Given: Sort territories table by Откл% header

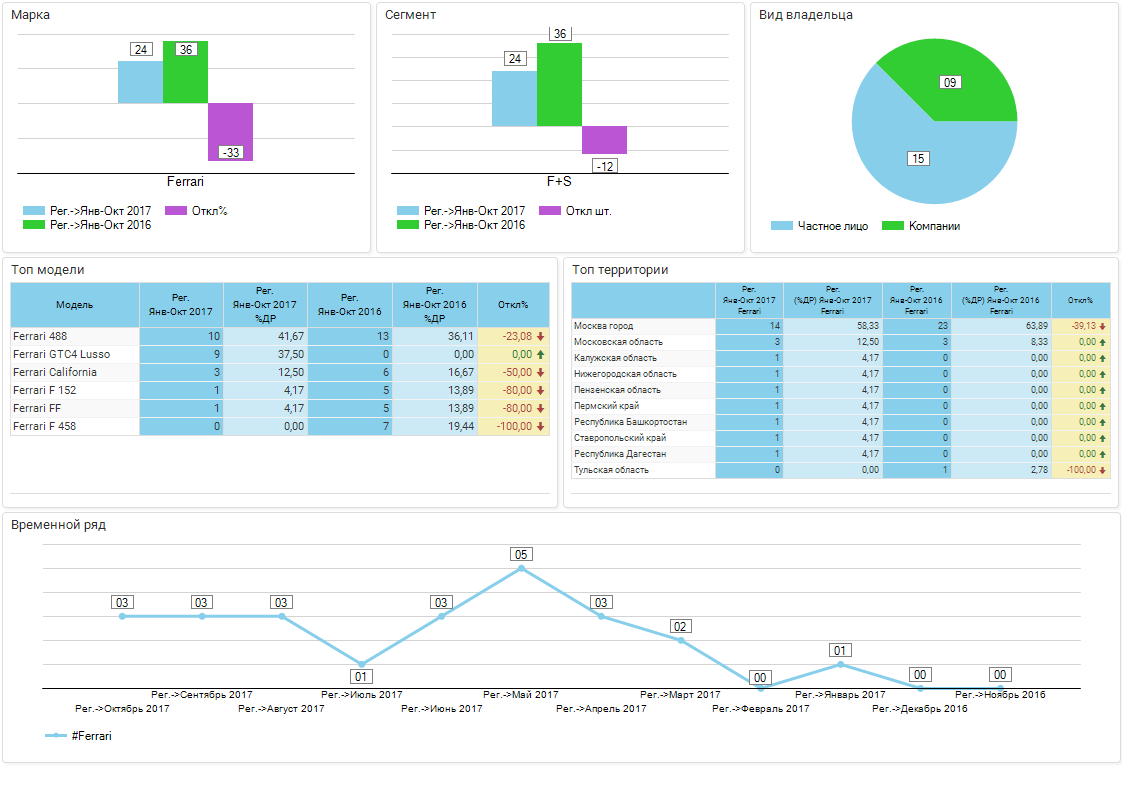Looking at the screenshot, I should [1080, 301].
